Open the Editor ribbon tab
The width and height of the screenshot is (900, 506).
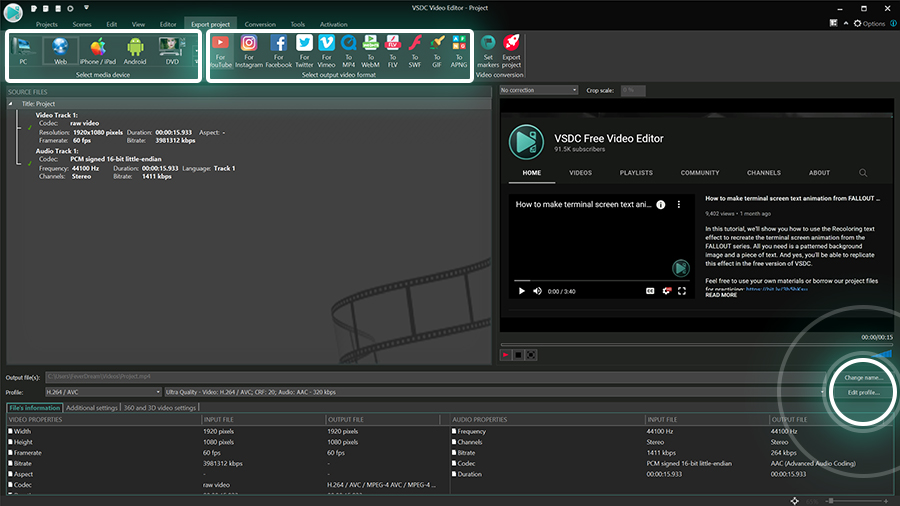(x=168, y=24)
